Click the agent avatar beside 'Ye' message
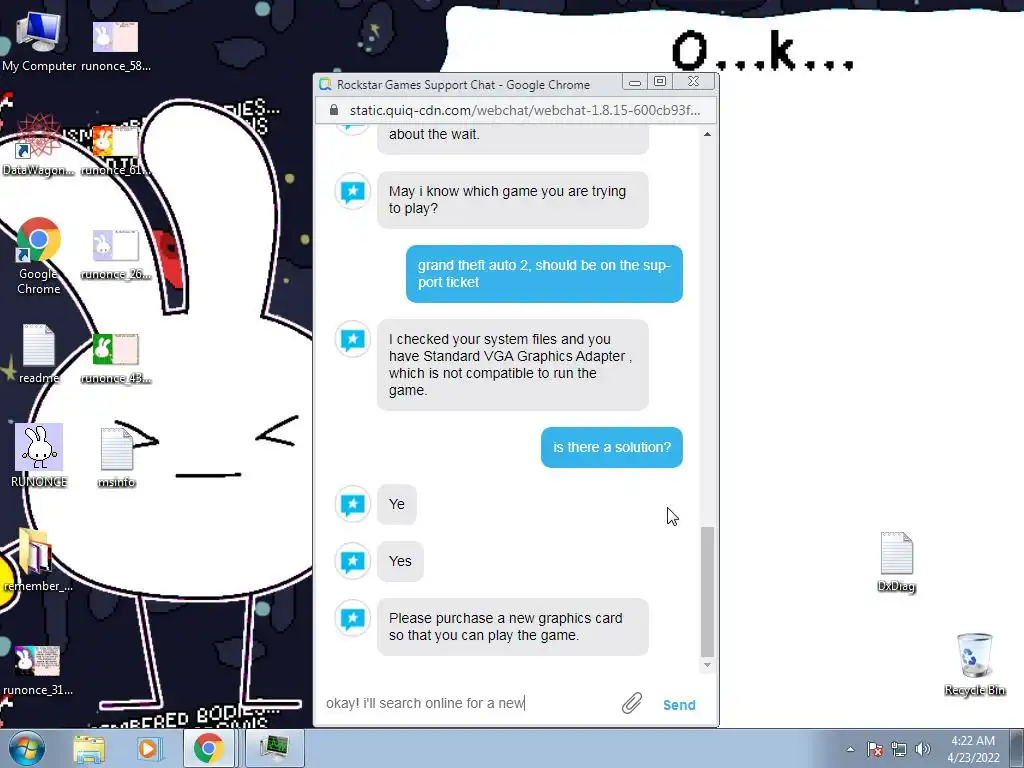The height and width of the screenshot is (768, 1024). 353,504
